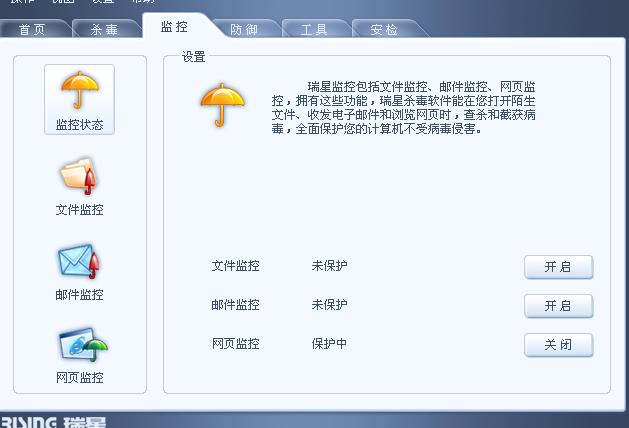Viewport: 629px width, 428px height.
Task: Select the 监控 tab
Action: 174,26
